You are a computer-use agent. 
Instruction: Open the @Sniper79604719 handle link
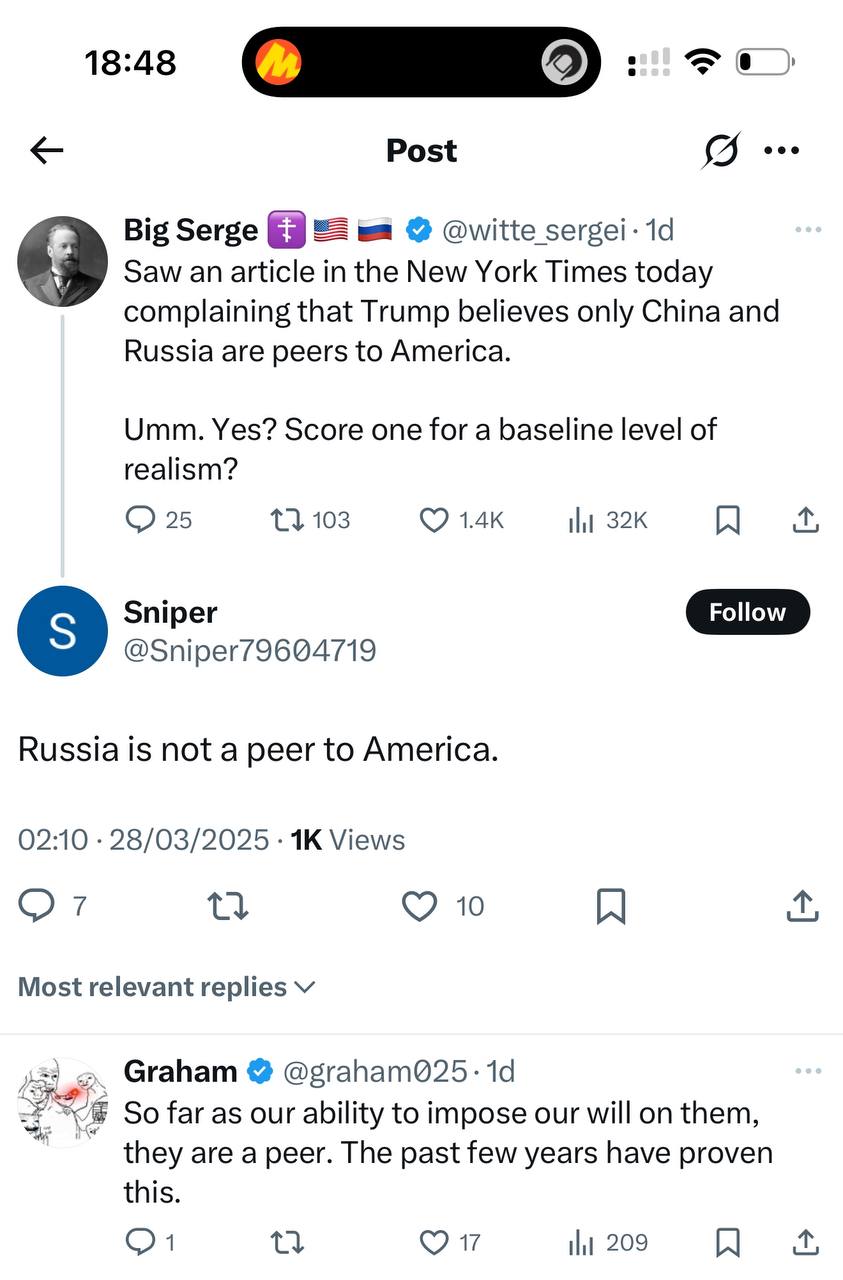(x=249, y=651)
